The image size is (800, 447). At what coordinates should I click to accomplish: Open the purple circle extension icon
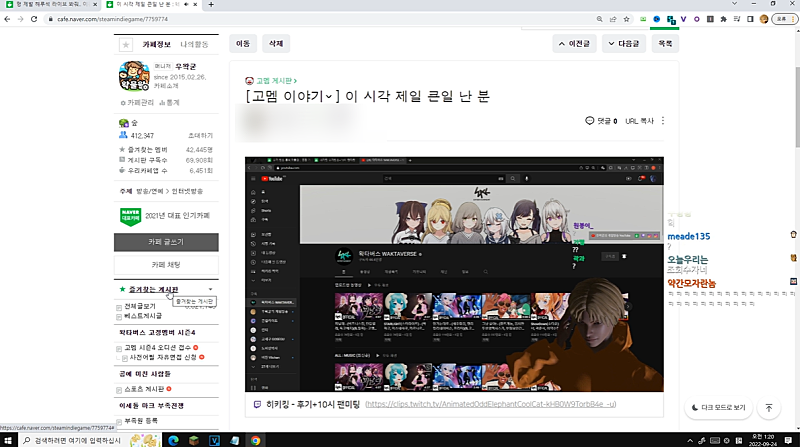pyautogui.click(x=696, y=19)
